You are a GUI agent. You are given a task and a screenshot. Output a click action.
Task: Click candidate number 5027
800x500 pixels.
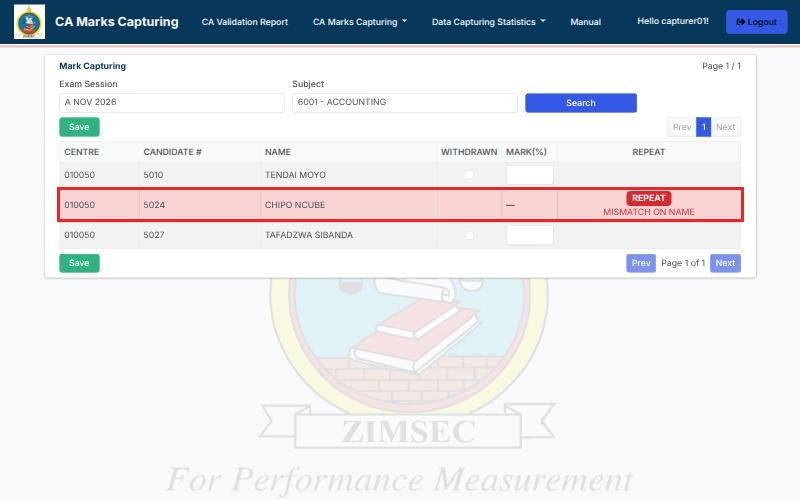coord(154,235)
